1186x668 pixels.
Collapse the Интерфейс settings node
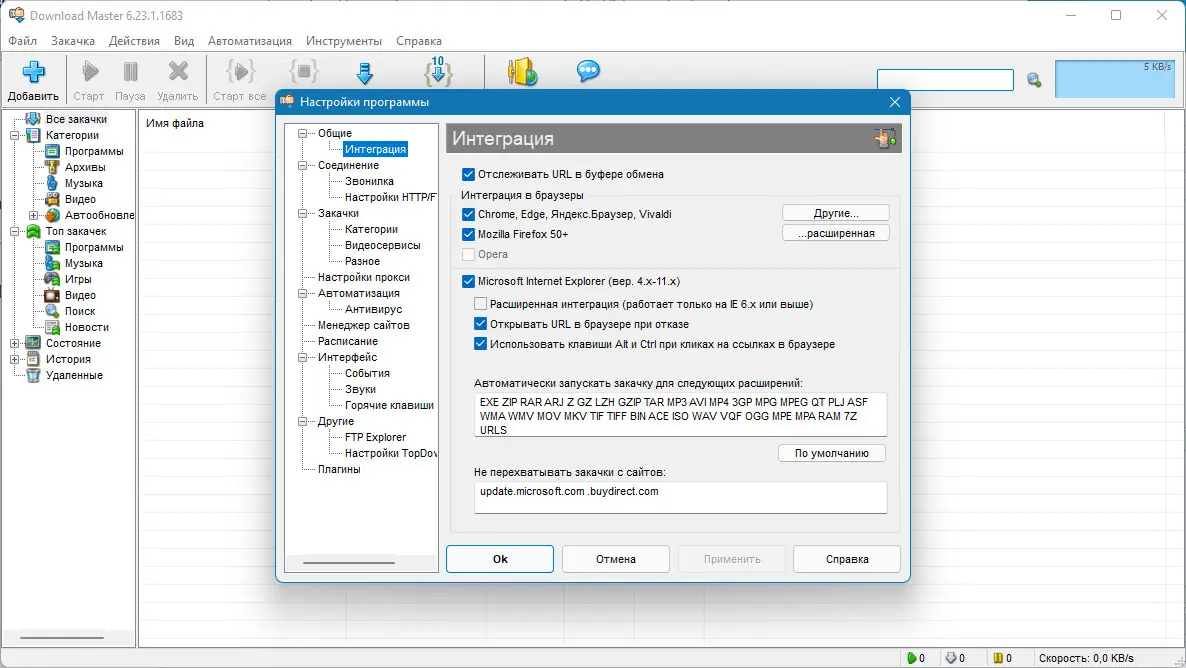303,357
